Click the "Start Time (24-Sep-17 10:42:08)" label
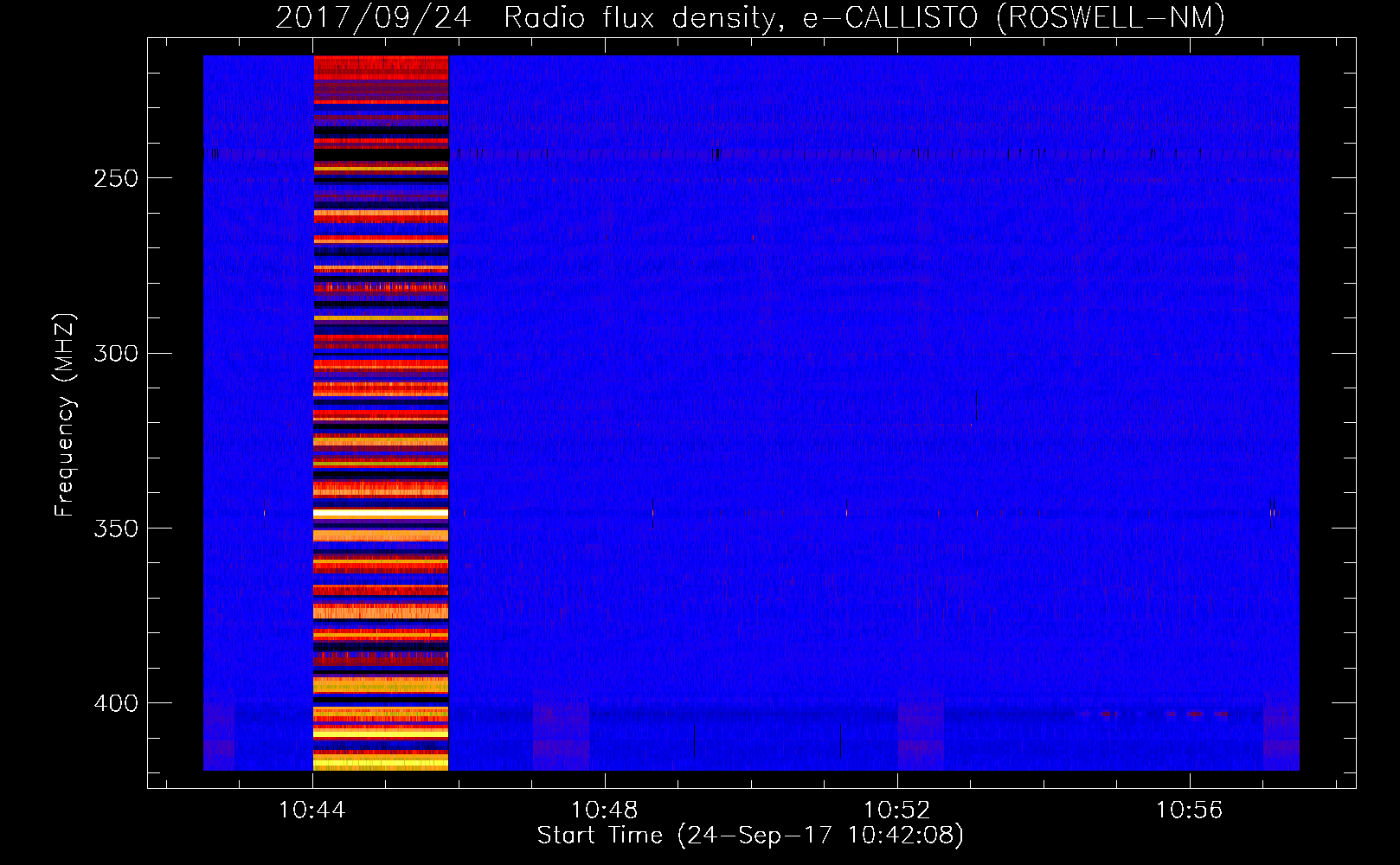 (750, 836)
